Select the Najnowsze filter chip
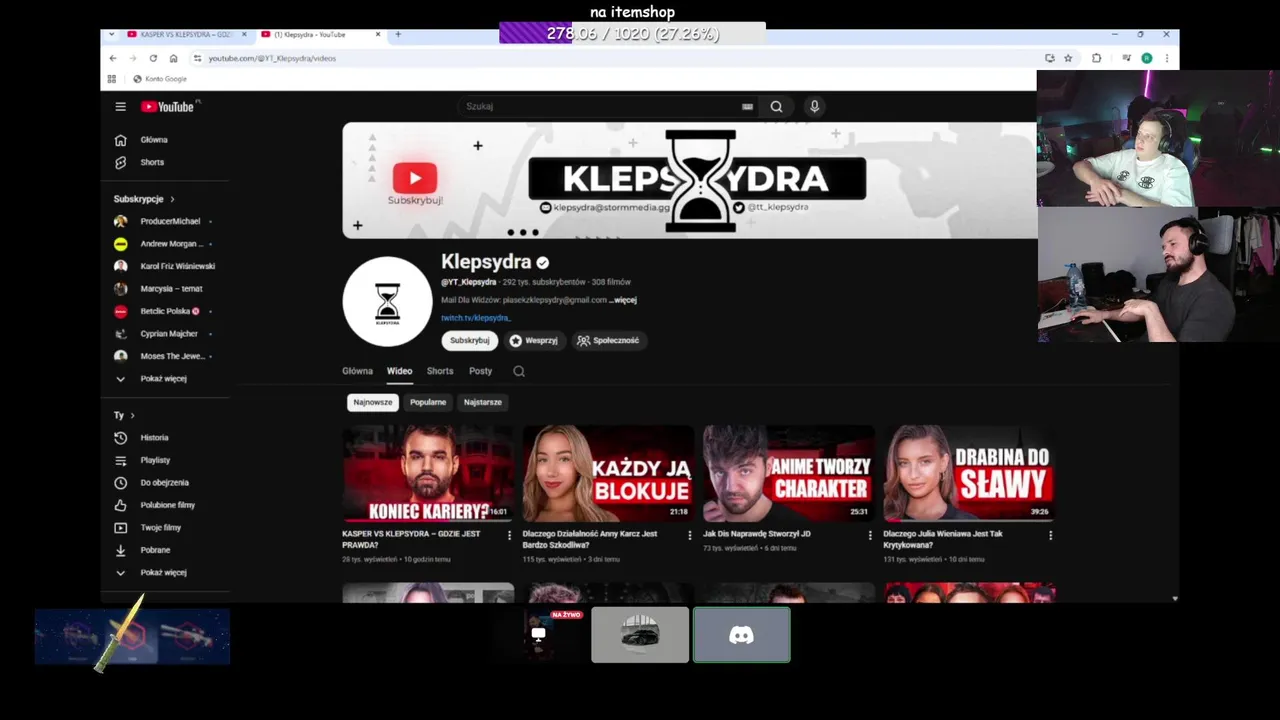Screen dimensions: 1280x720 [x=373, y=402]
